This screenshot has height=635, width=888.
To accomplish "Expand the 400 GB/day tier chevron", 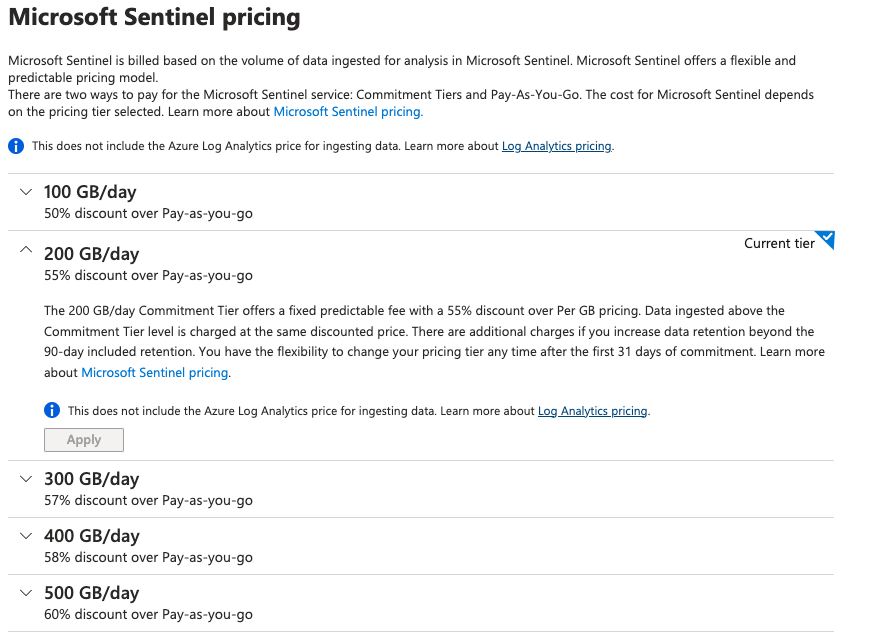I will point(26,536).
